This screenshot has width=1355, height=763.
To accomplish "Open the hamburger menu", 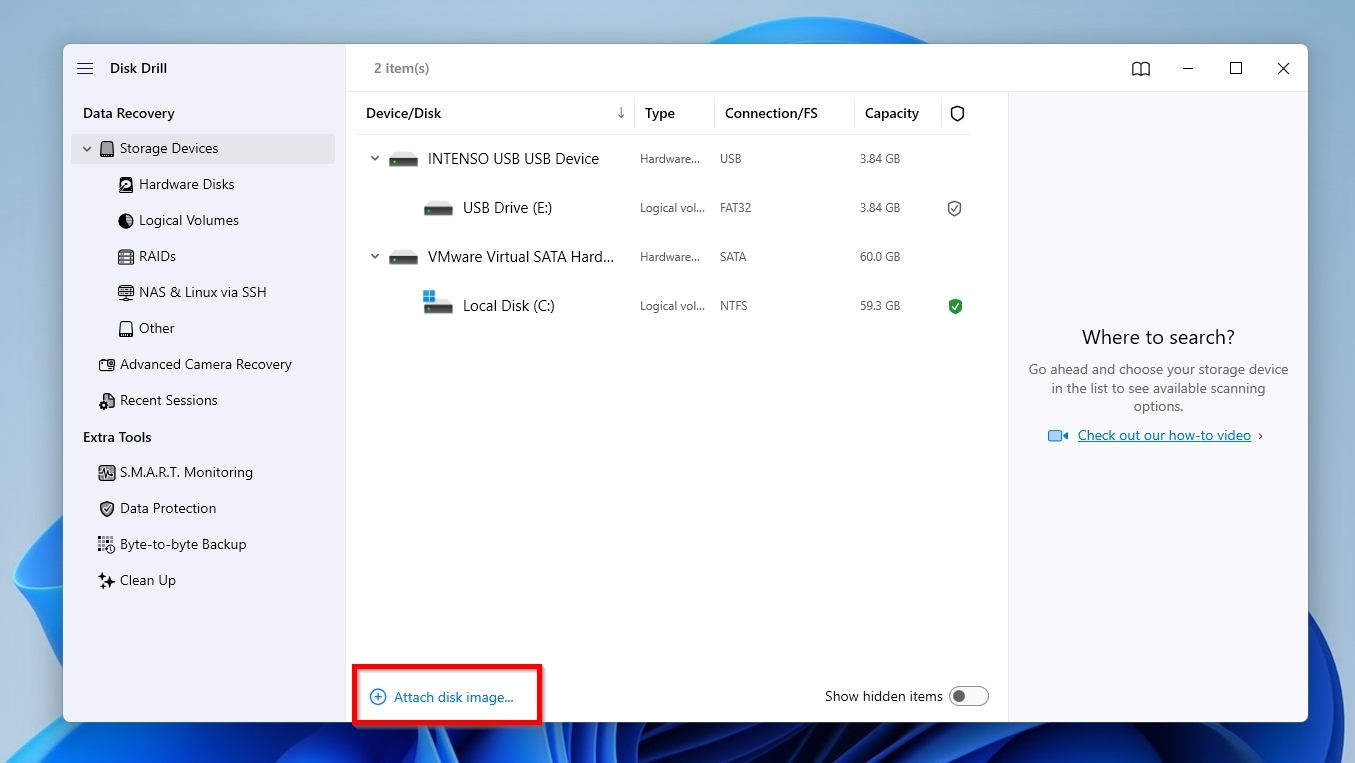I will [x=85, y=68].
